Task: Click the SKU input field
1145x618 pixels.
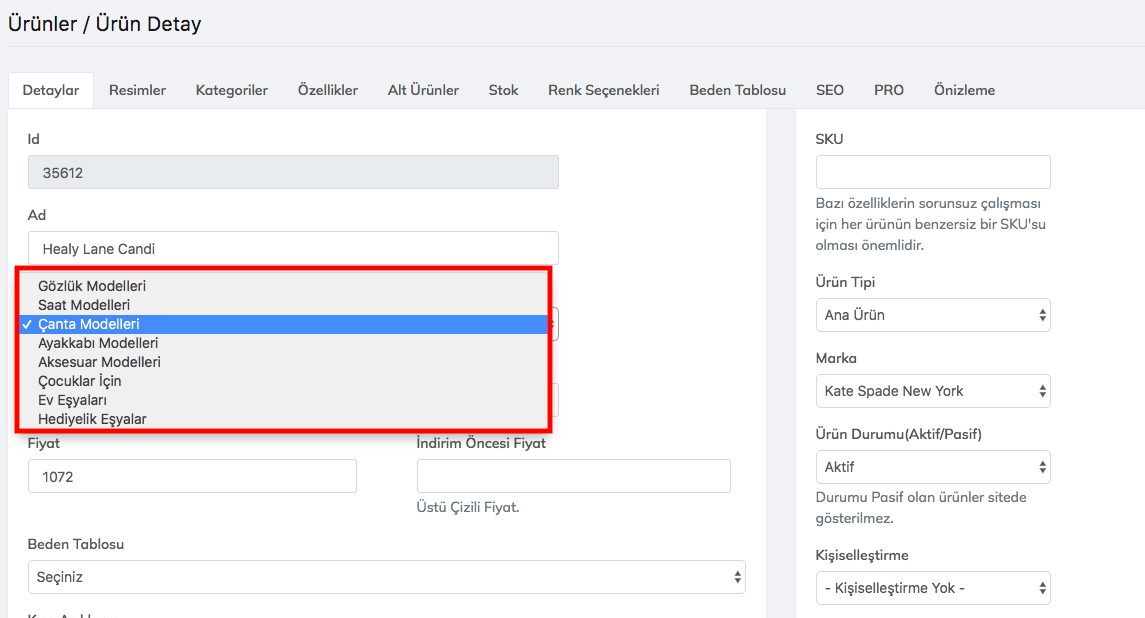Action: click(932, 172)
